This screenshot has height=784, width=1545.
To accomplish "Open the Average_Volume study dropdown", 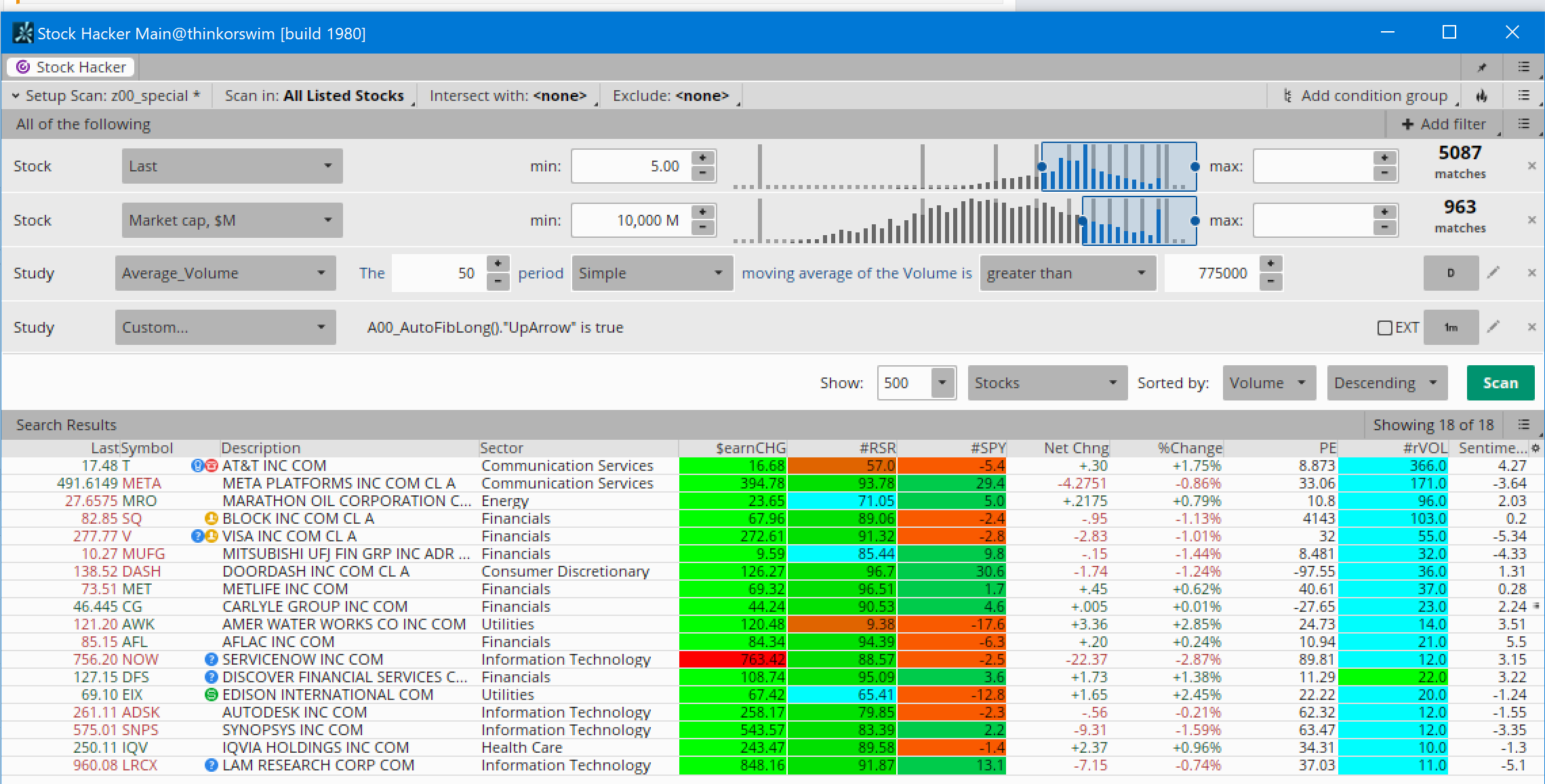I will [x=226, y=273].
